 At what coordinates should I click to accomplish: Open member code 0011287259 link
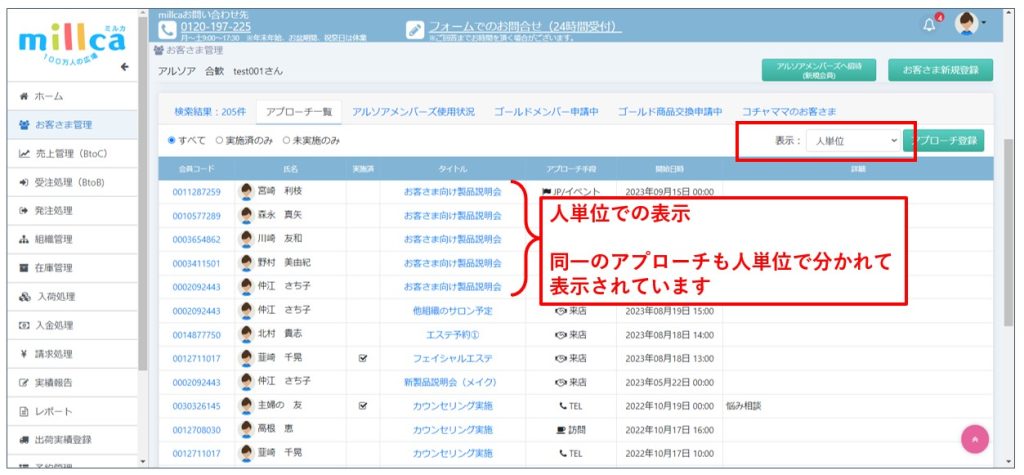tap(196, 190)
